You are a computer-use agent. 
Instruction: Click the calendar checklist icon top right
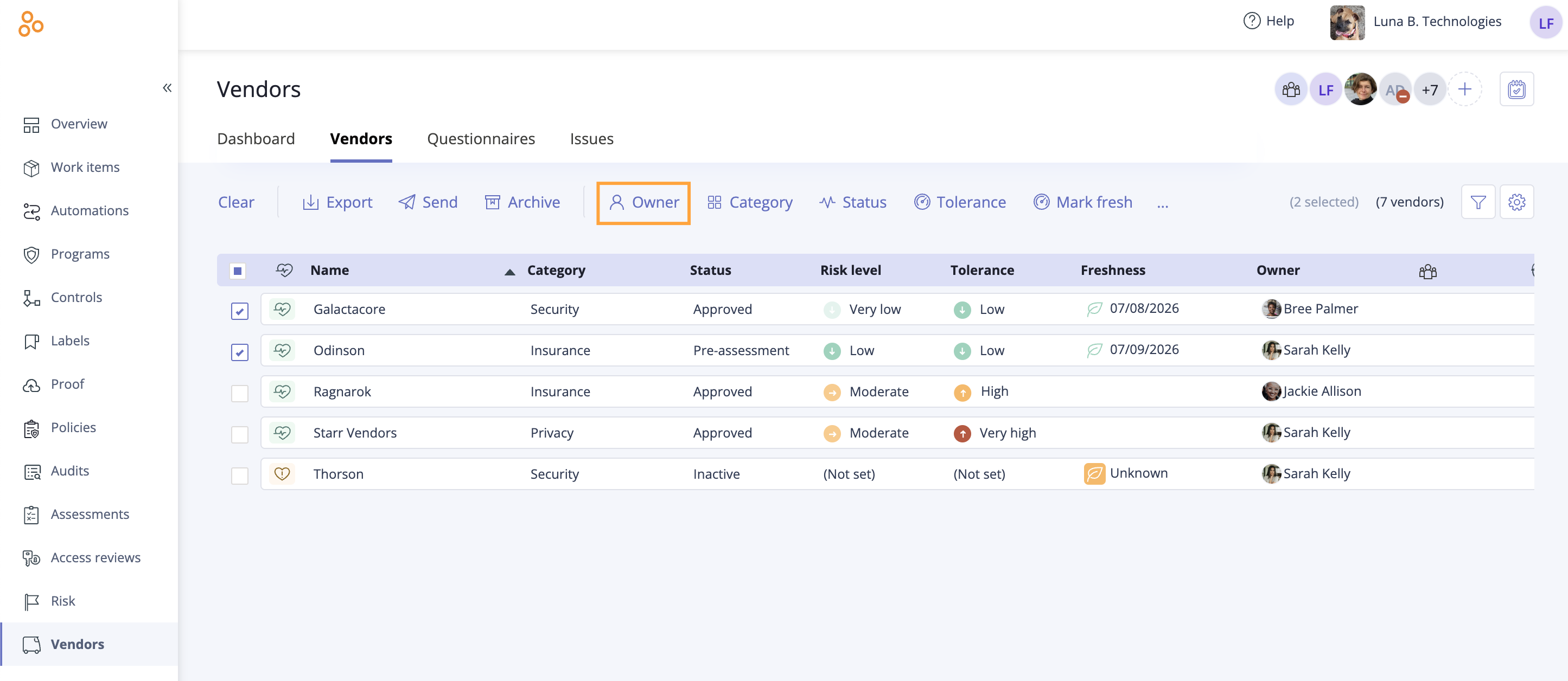point(1516,89)
